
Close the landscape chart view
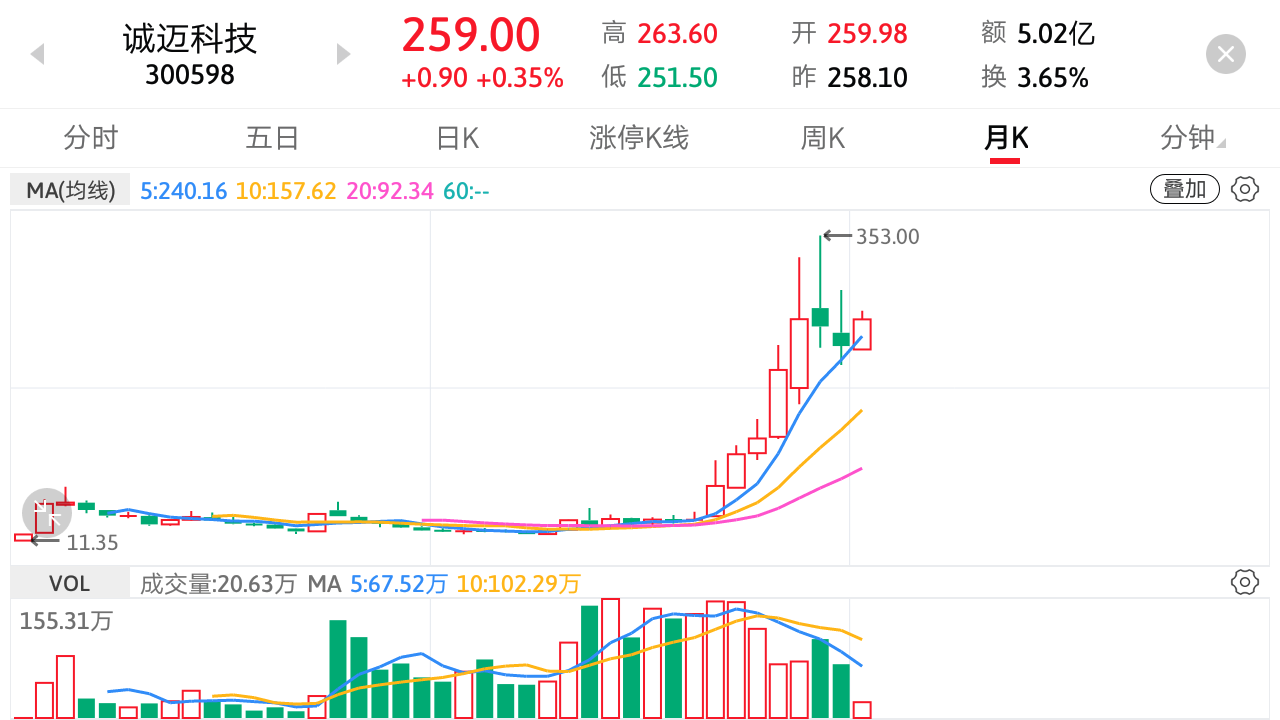tap(1226, 53)
